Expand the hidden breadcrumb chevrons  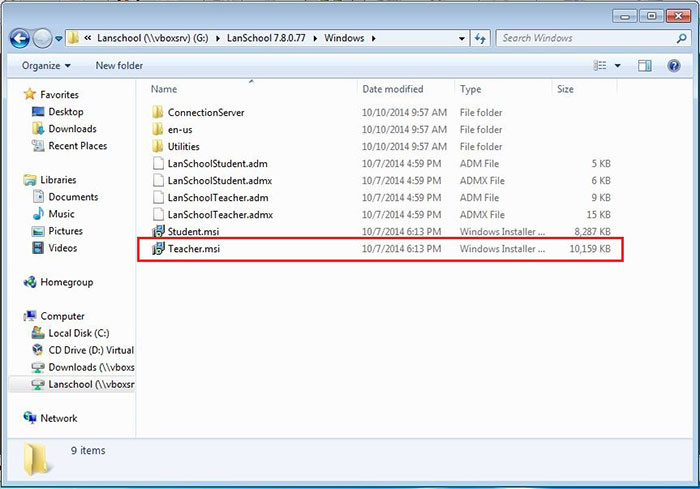[x=88, y=38]
